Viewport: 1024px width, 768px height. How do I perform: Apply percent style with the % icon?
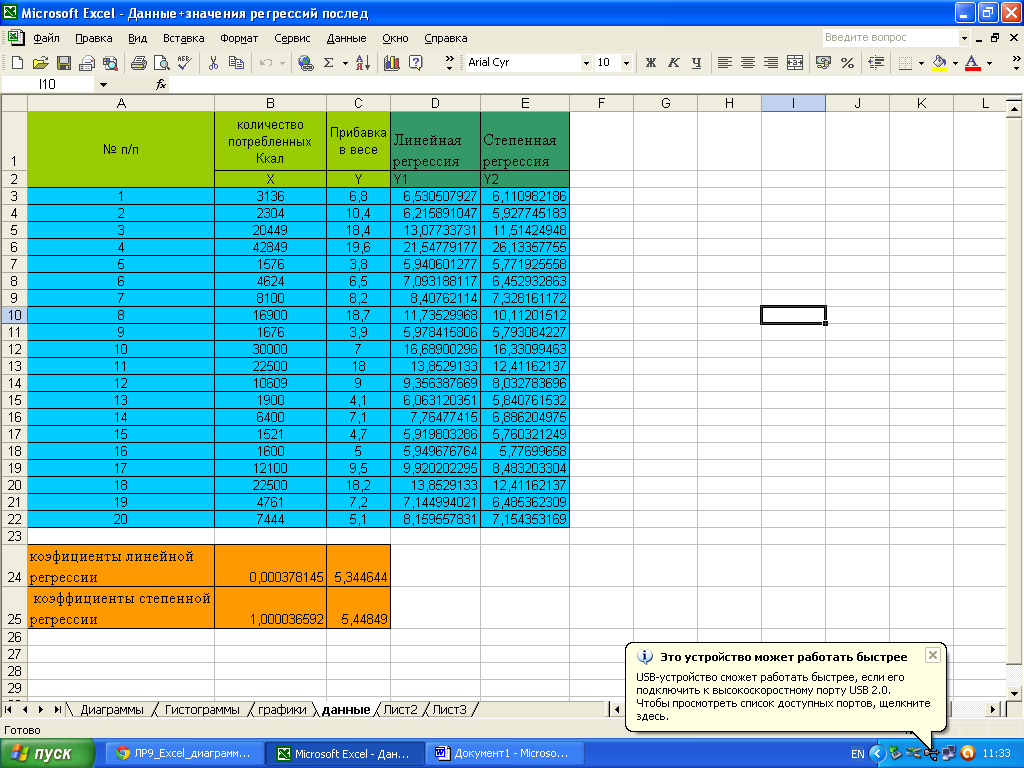tap(847, 63)
